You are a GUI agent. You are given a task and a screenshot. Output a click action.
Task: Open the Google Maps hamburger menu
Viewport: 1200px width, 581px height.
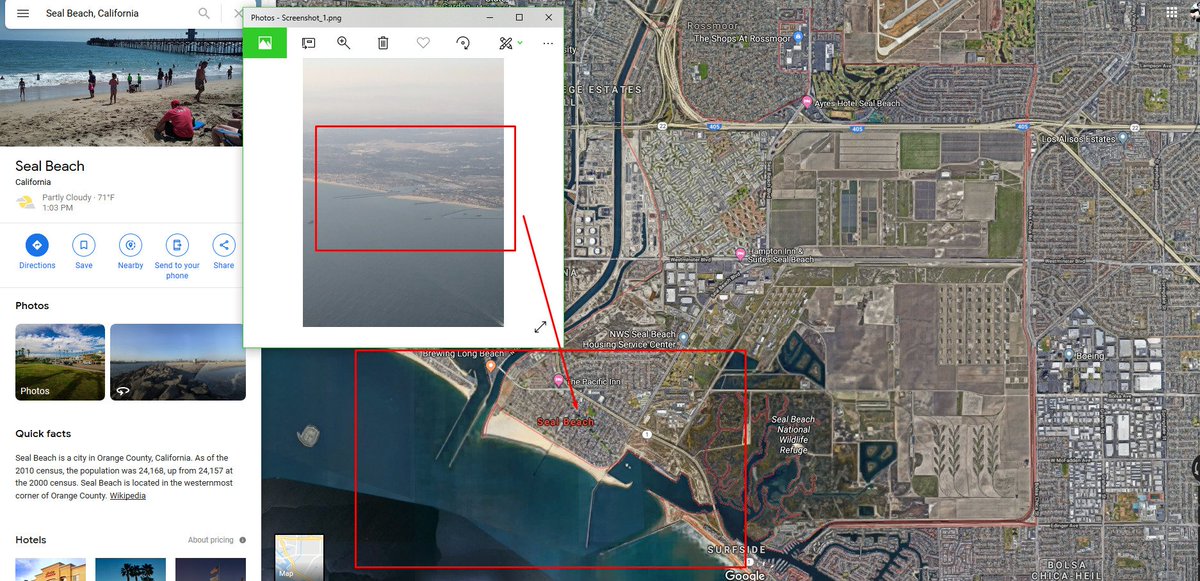pos(23,14)
